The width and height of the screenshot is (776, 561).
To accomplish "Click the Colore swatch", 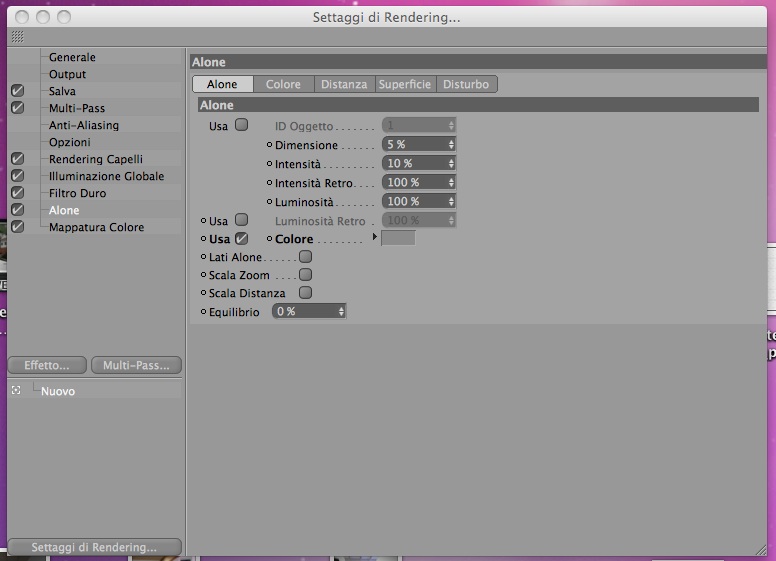I will click(x=398, y=238).
